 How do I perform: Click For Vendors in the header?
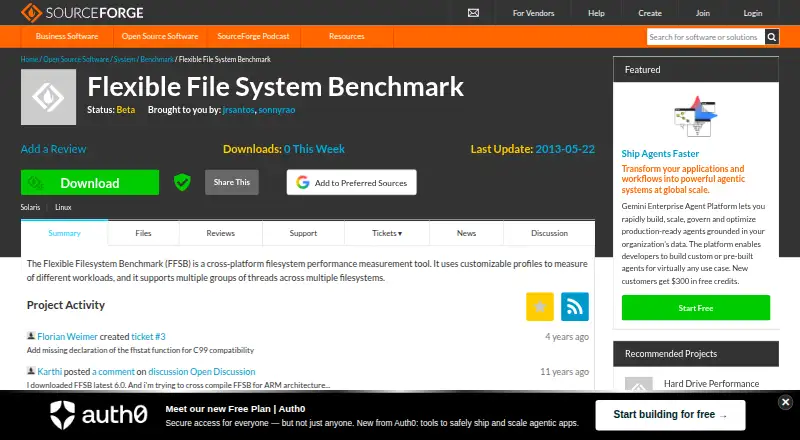533,13
